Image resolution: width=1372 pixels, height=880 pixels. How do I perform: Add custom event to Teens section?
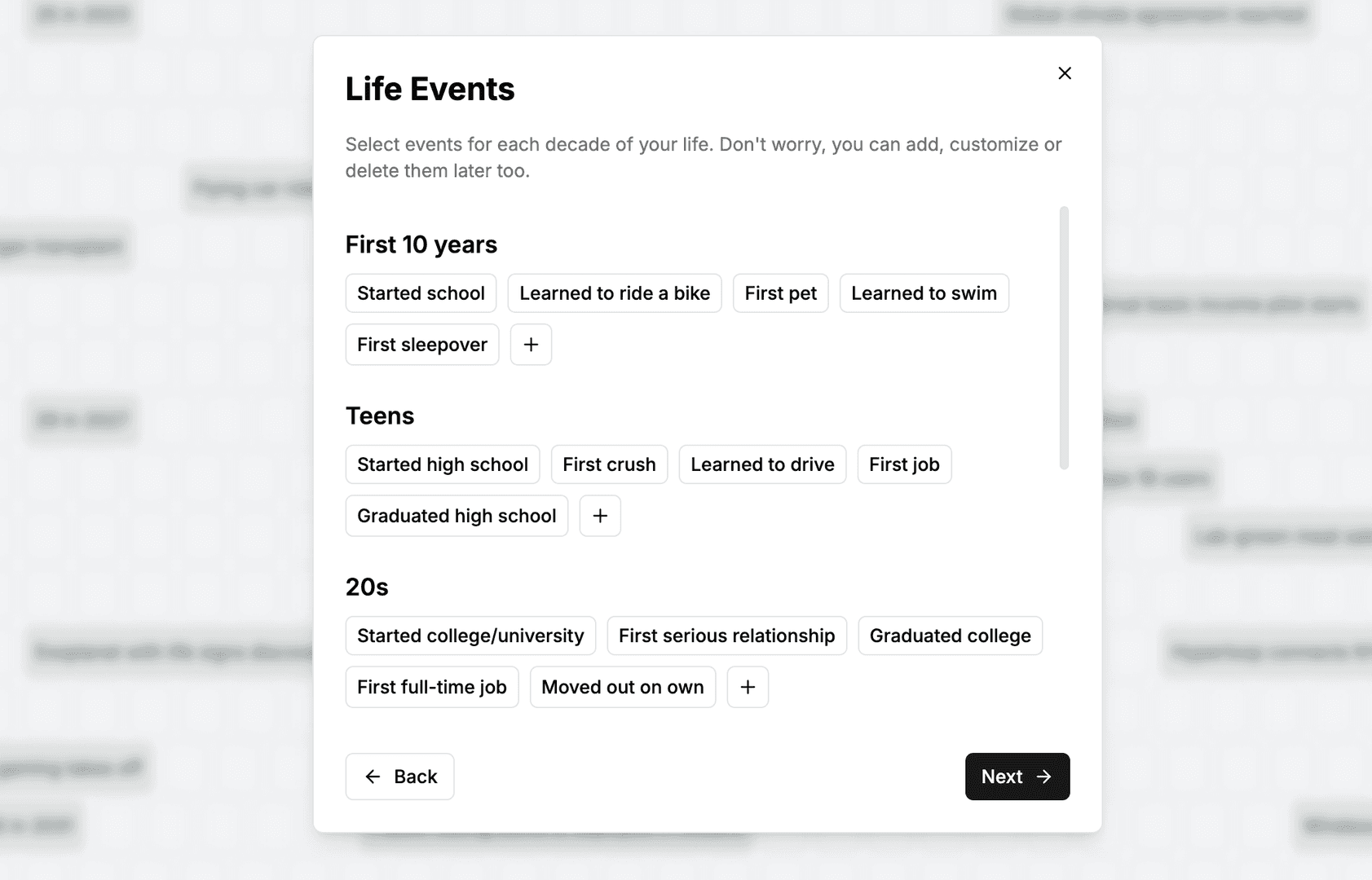coord(600,516)
